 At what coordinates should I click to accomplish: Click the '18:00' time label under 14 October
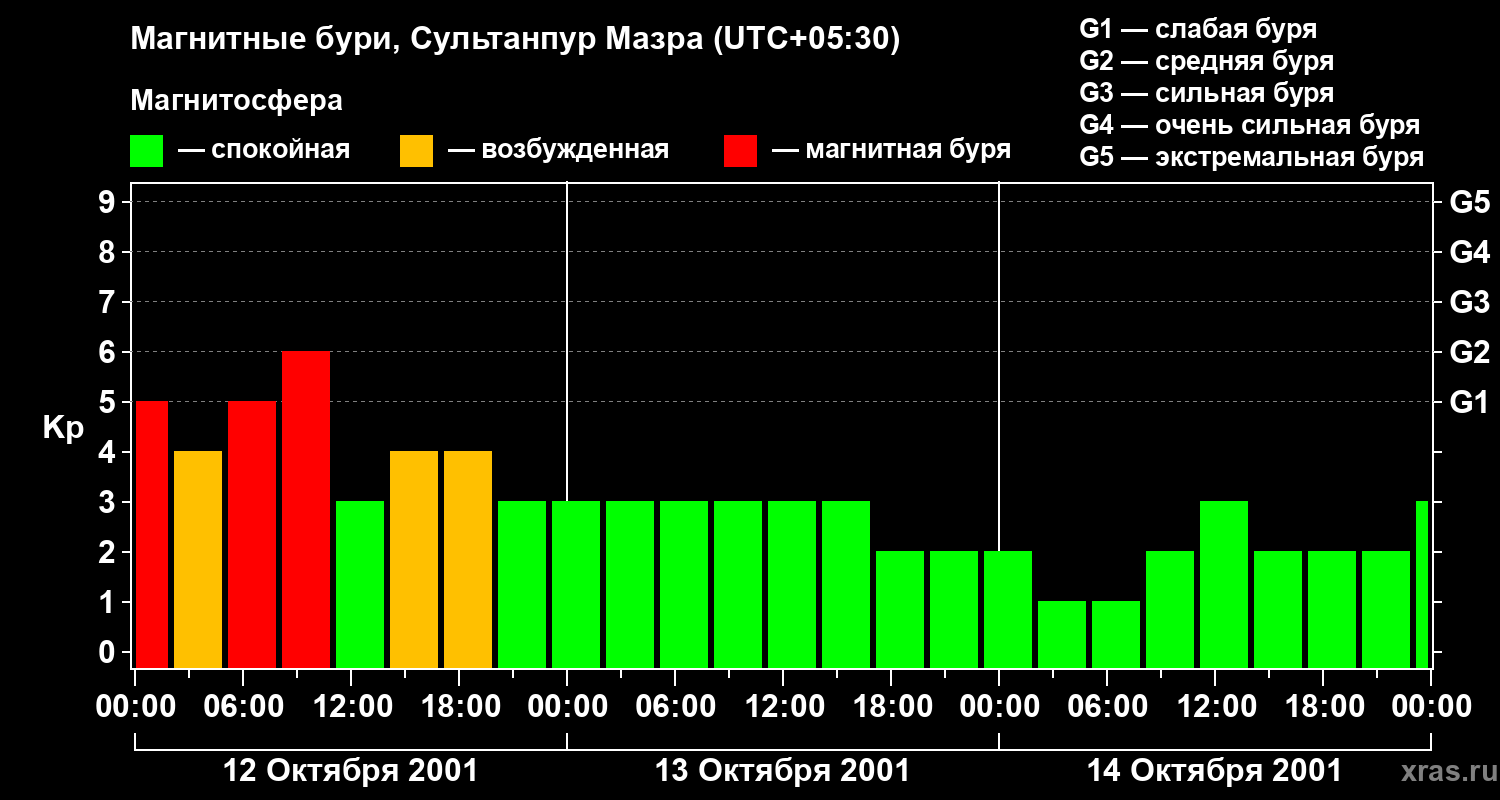[x=1323, y=707]
